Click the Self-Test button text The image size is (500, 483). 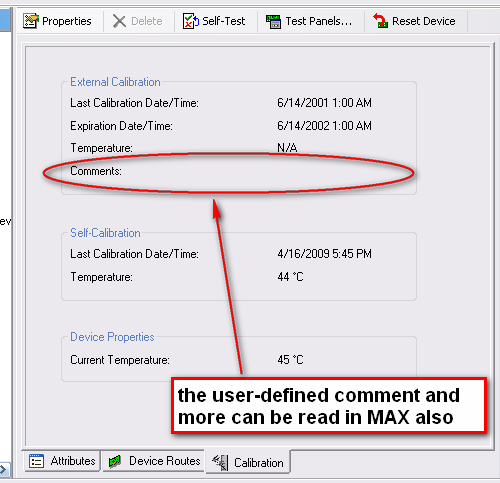pyautogui.click(x=224, y=21)
